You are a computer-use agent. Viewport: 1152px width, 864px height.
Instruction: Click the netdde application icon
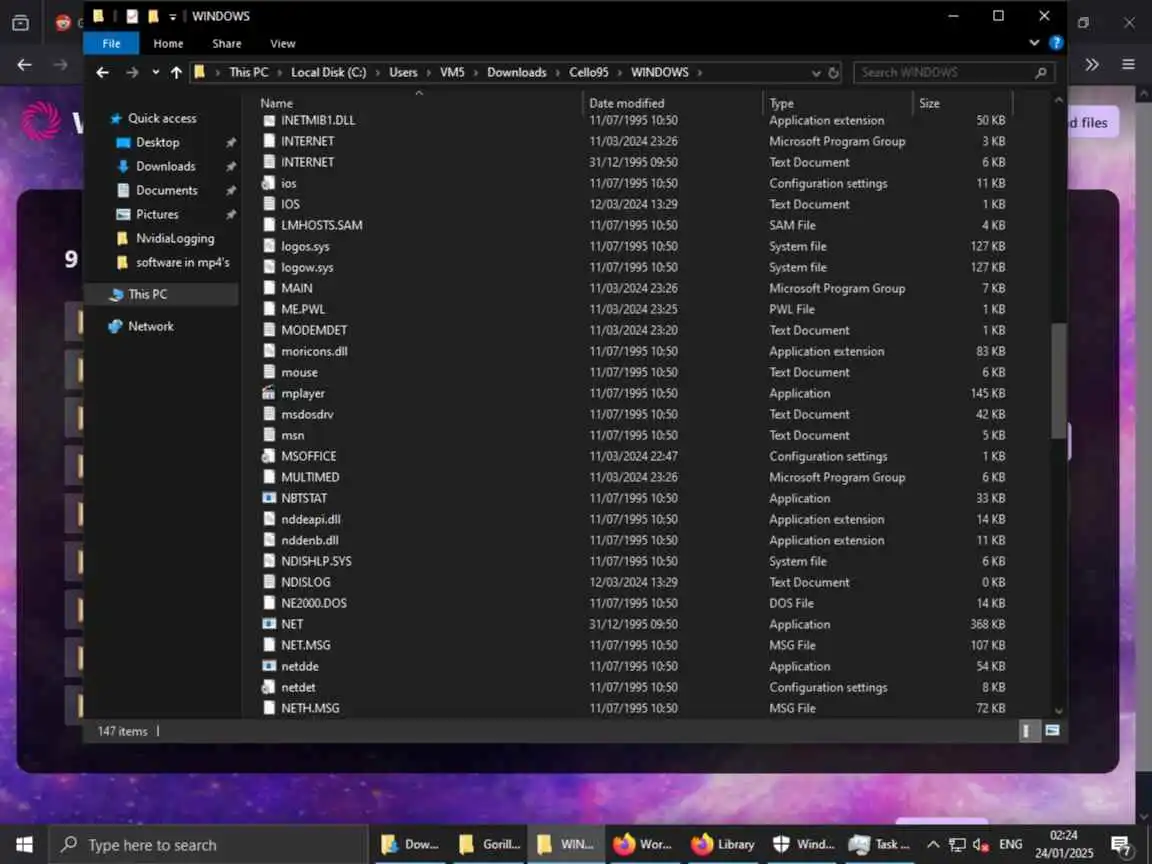(x=269, y=666)
